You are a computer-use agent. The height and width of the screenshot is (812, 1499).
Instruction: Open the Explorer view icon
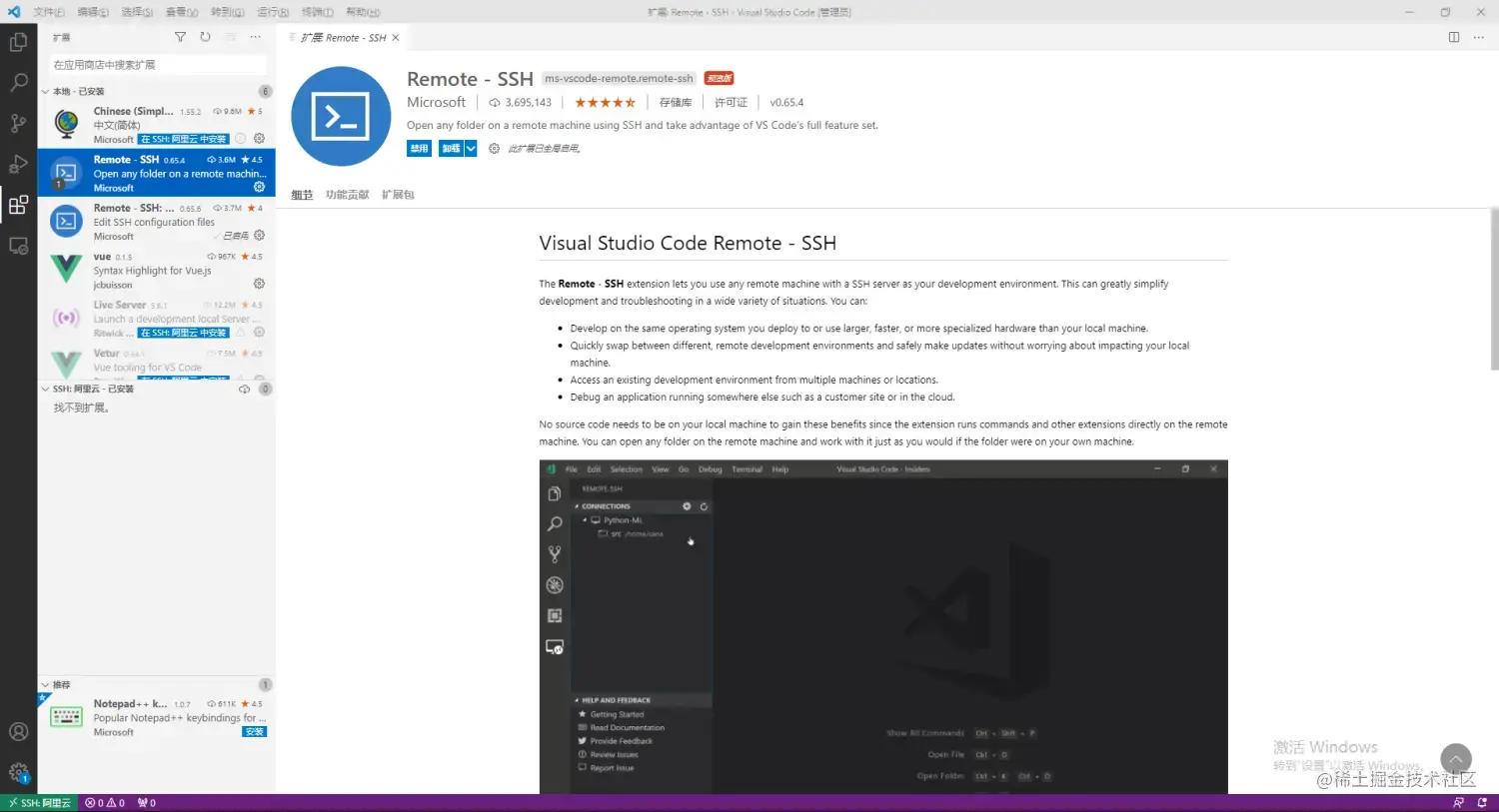18,41
